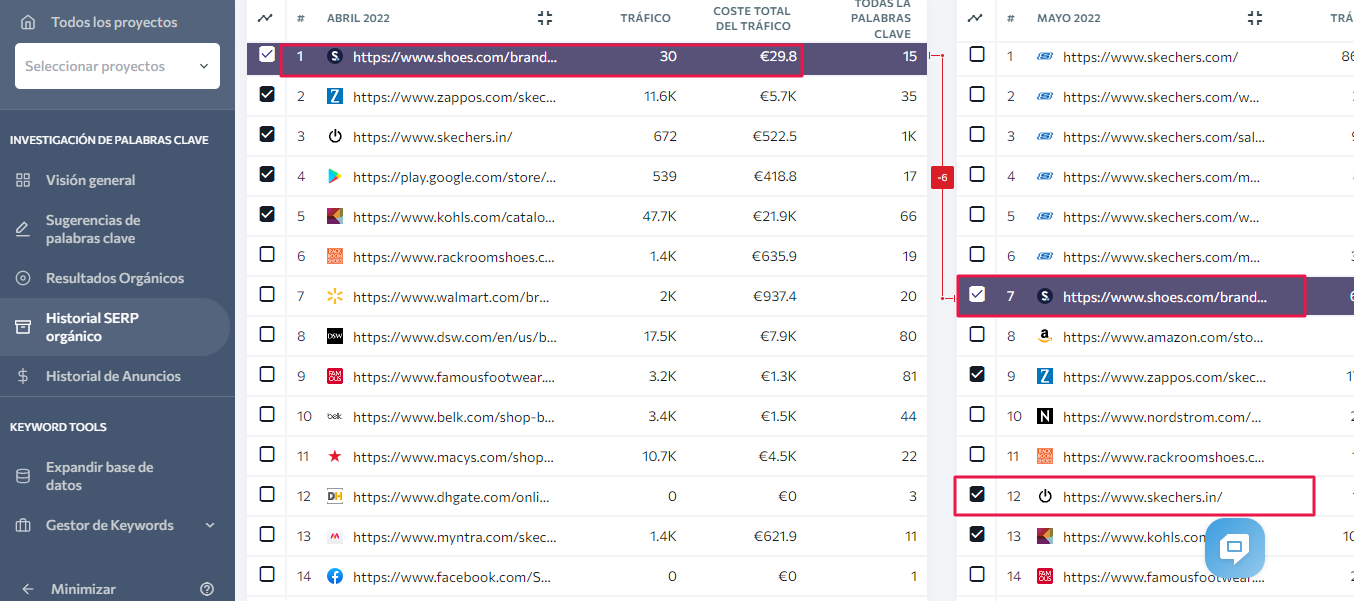Open the amazon.com link in Mayo table

pyautogui.click(x=1162, y=337)
